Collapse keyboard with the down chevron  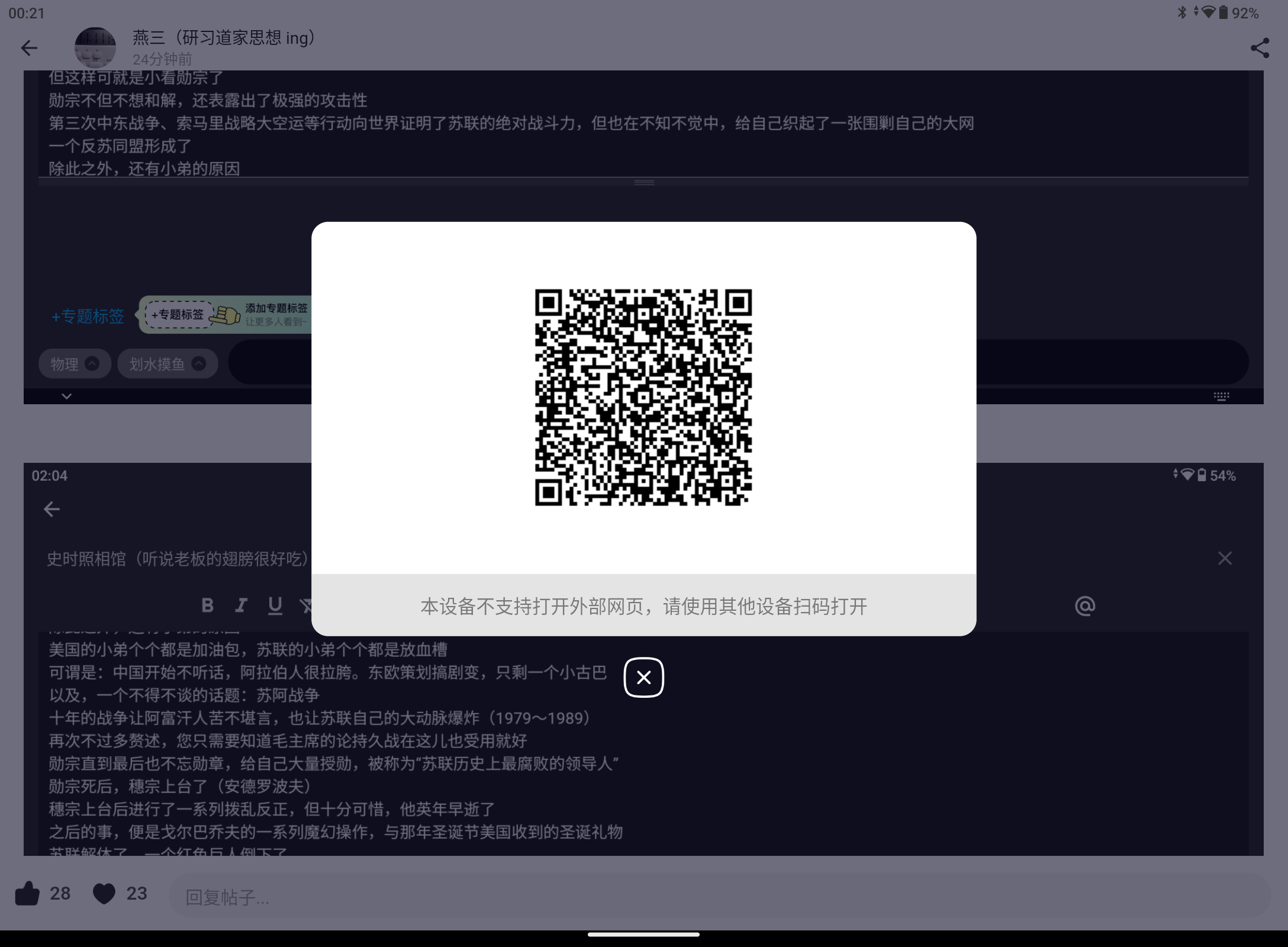click(67, 396)
